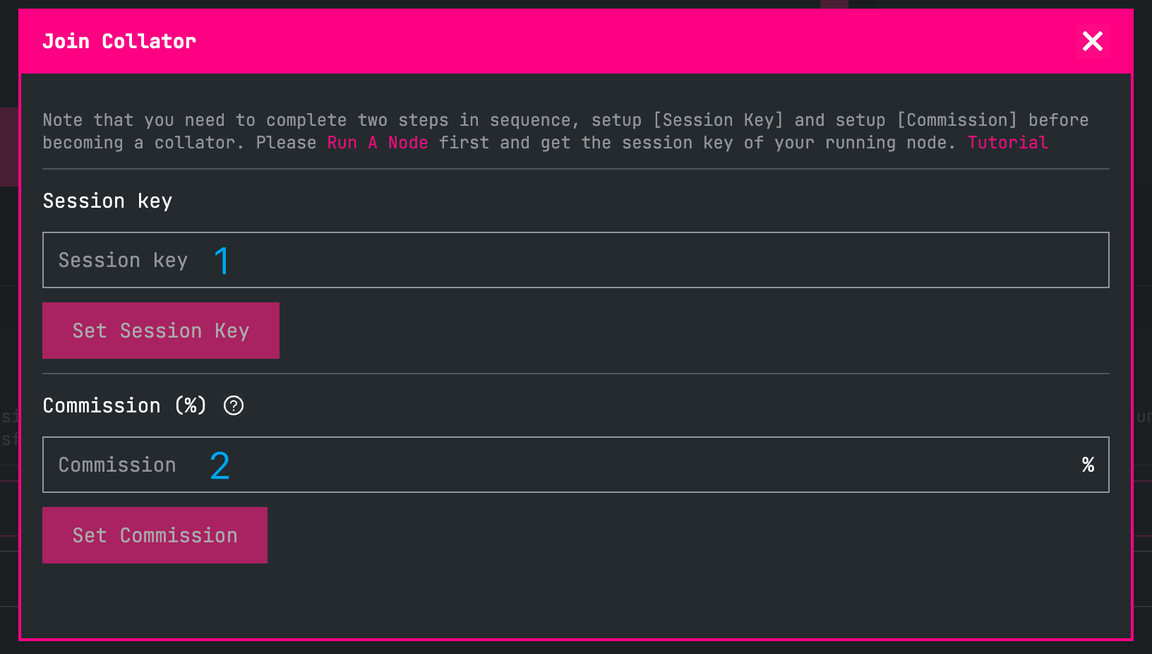The width and height of the screenshot is (1152, 654).
Task: Open the Run A Node link
Action: [x=377, y=143]
